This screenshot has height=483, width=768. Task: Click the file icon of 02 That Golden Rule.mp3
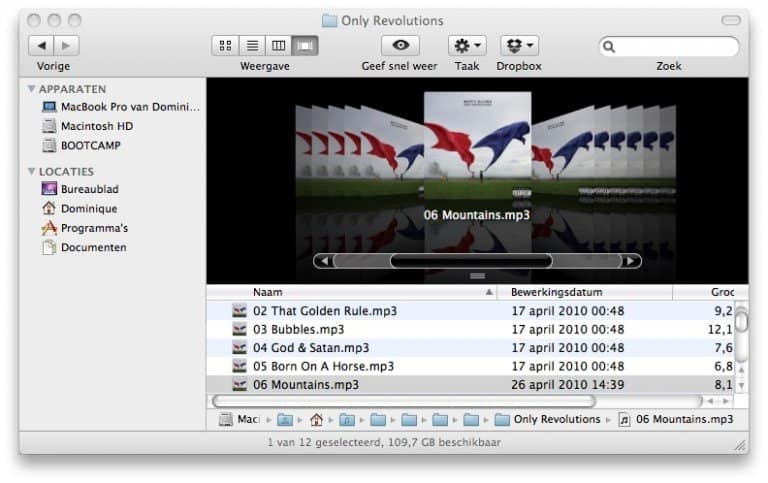click(x=240, y=311)
